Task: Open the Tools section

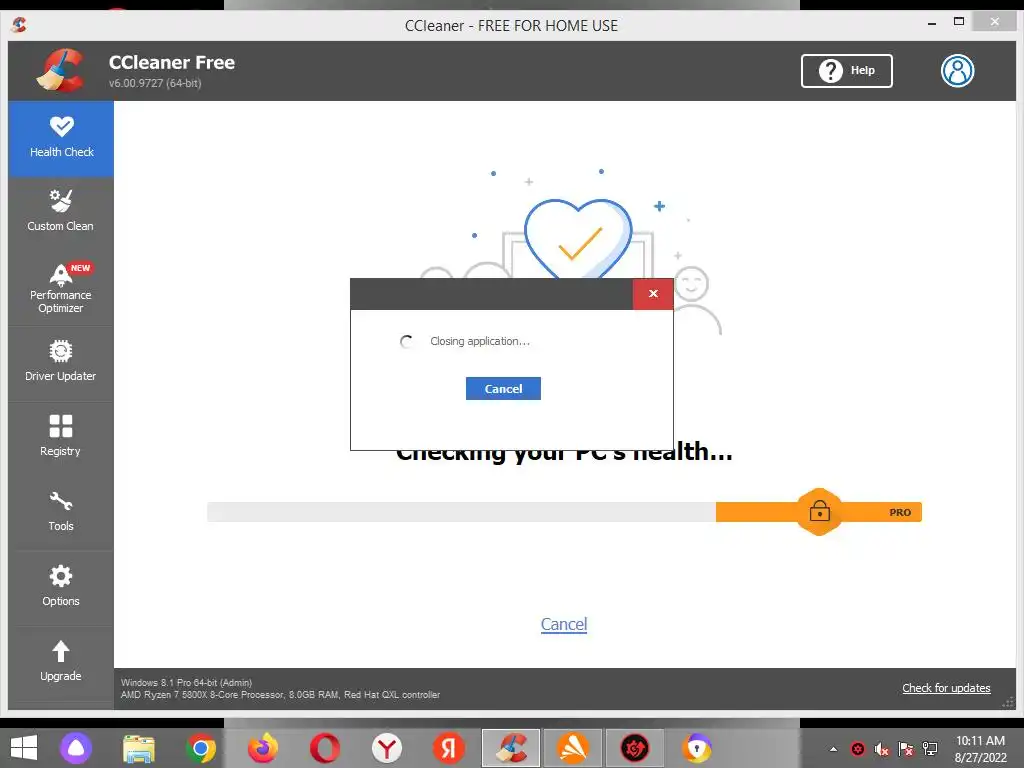Action: pyautogui.click(x=61, y=513)
